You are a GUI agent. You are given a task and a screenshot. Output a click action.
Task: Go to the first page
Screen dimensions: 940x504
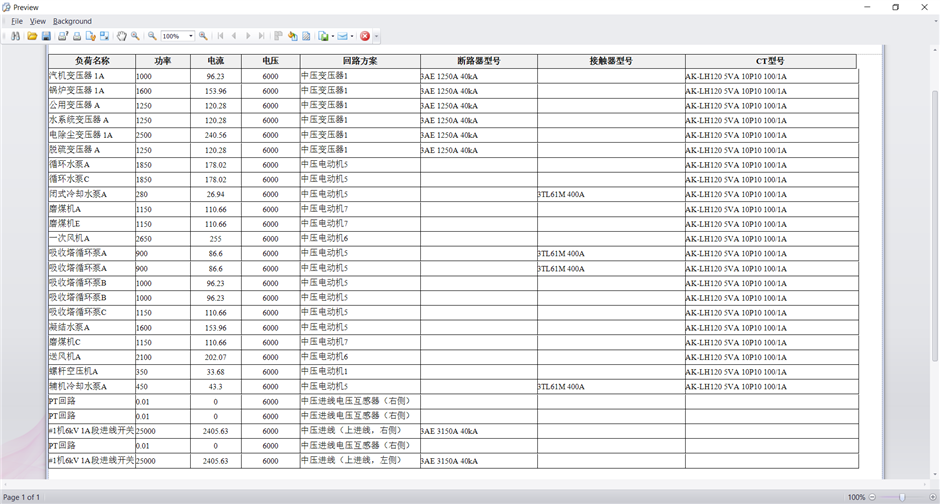coord(221,36)
